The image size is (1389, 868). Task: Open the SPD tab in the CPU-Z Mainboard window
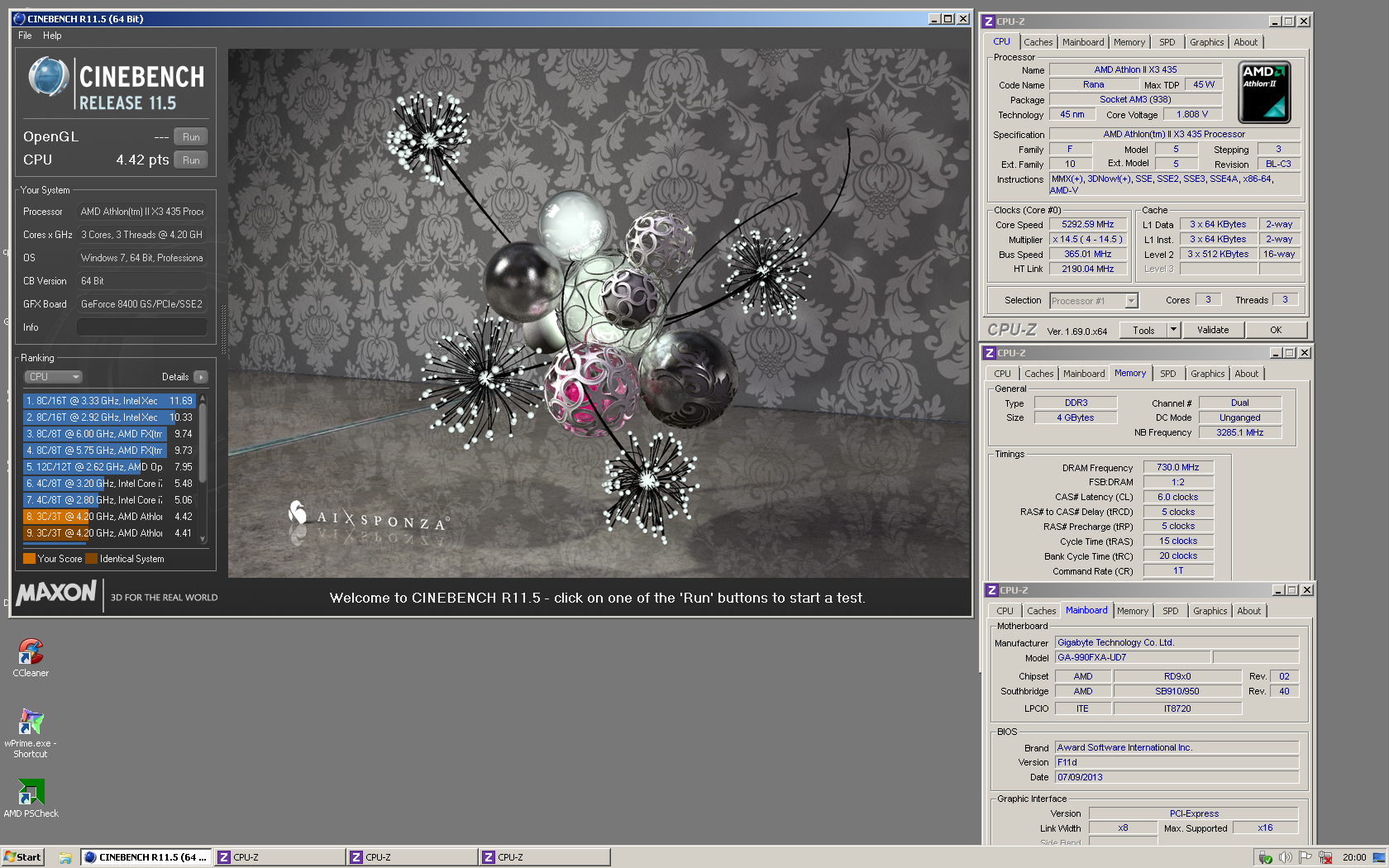[x=1170, y=611]
